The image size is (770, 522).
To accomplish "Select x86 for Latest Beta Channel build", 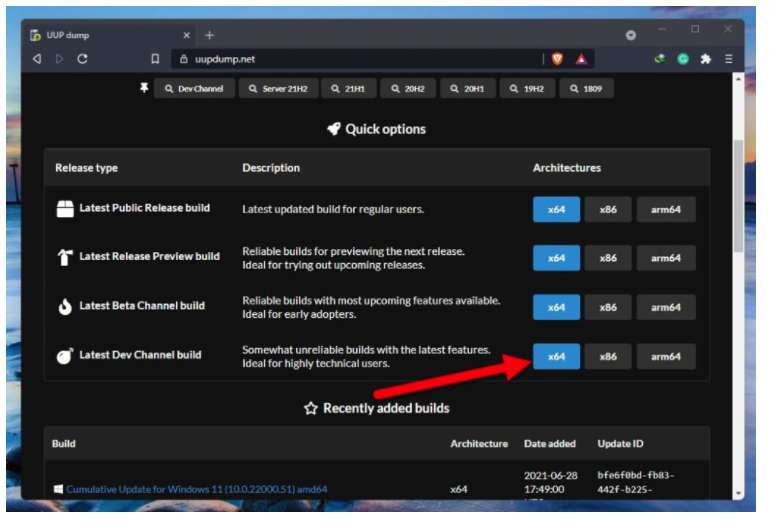I will [x=608, y=307].
